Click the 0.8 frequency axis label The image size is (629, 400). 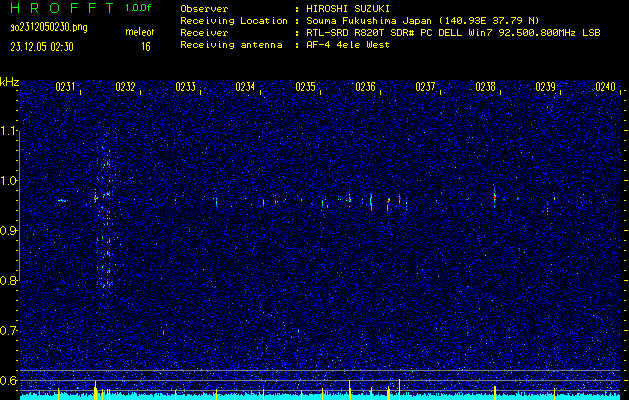pyautogui.click(x=9, y=280)
